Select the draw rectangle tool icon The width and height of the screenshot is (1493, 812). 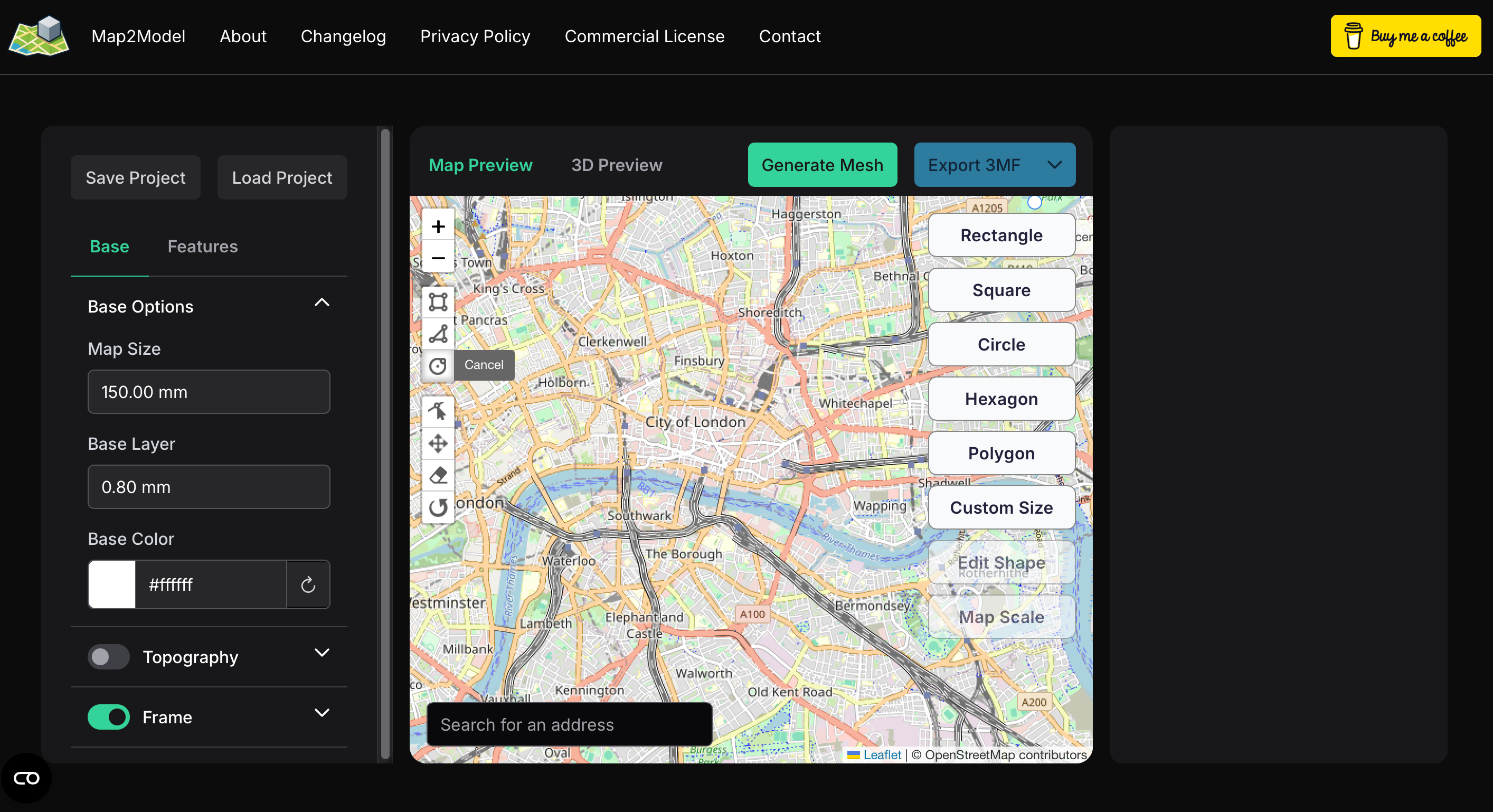point(438,301)
